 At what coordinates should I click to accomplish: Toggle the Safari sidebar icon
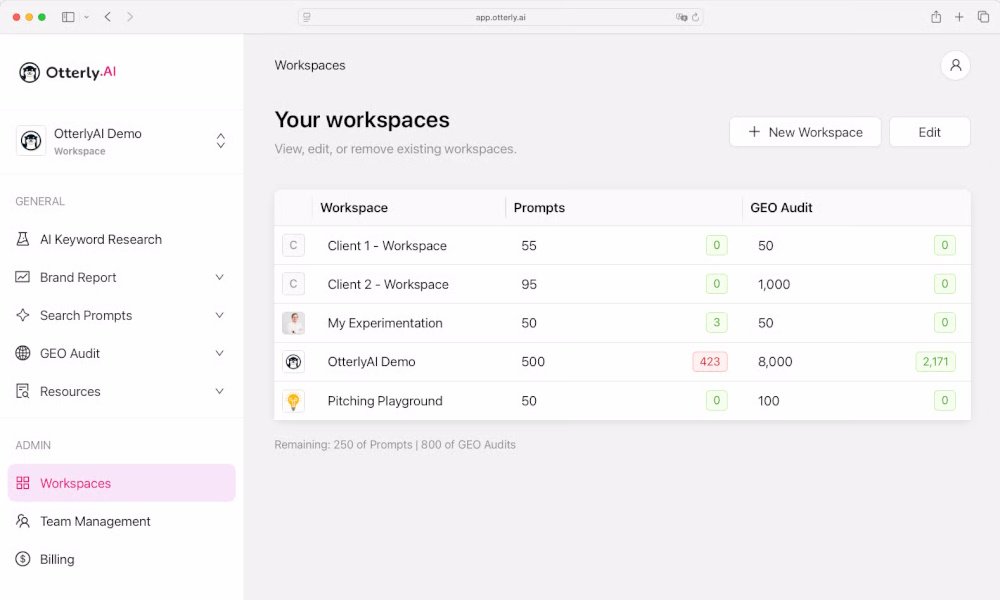coord(68,17)
